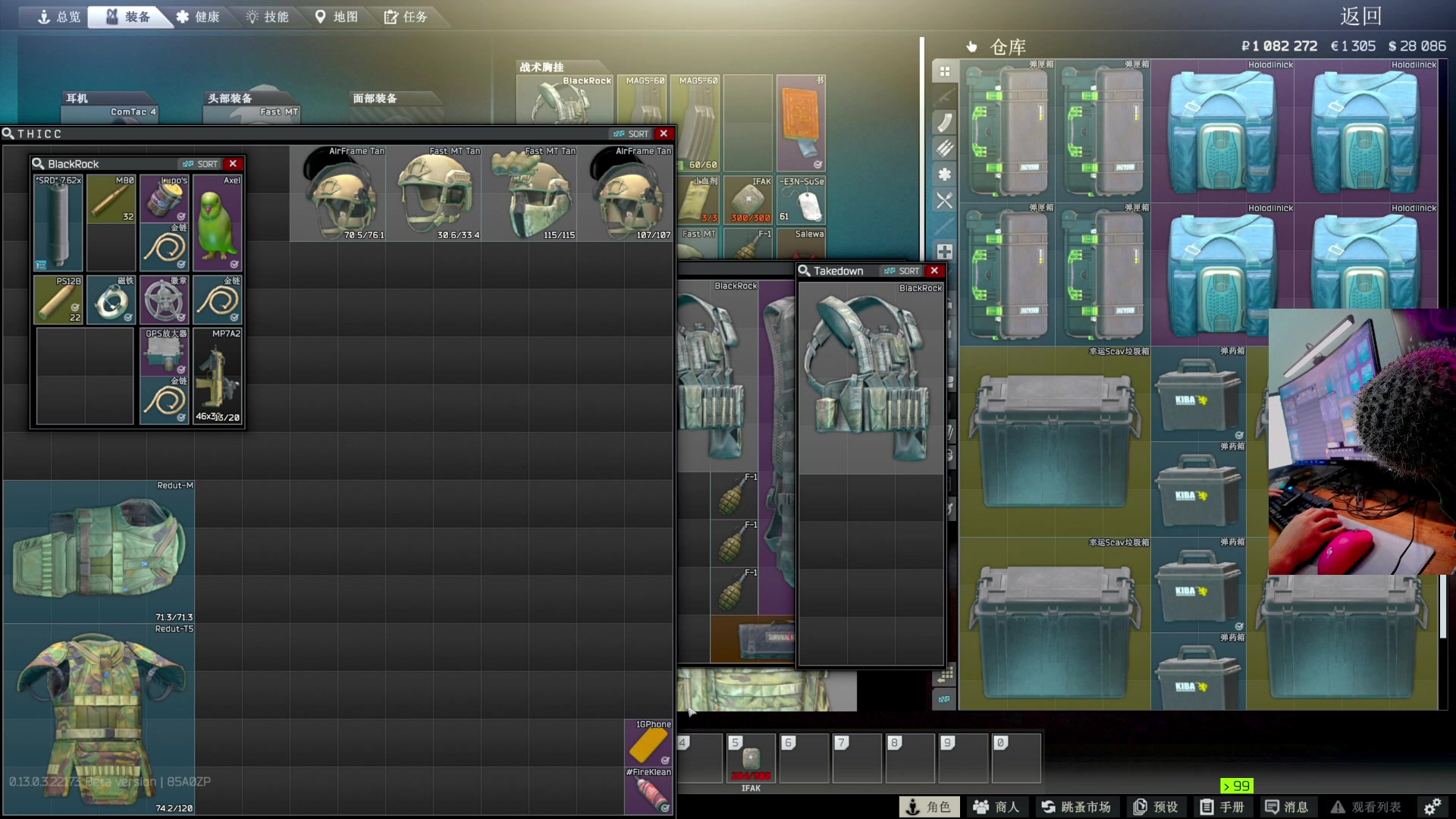Select the 装备 gear tab
This screenshot has height=819, width=1456.
click(129, 17)
